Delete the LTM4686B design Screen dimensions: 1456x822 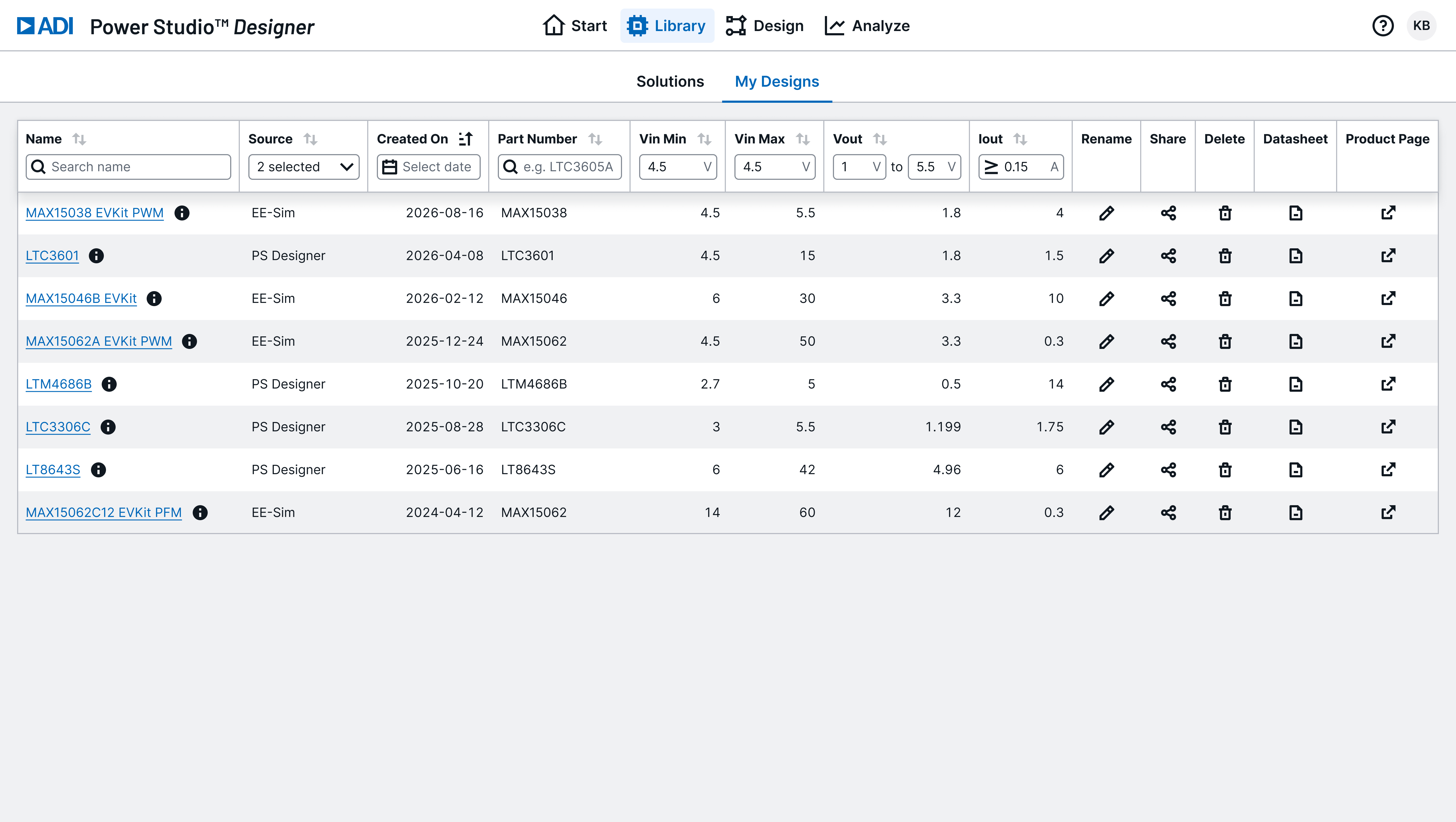pyautogui.click(x=1225, y=384)
